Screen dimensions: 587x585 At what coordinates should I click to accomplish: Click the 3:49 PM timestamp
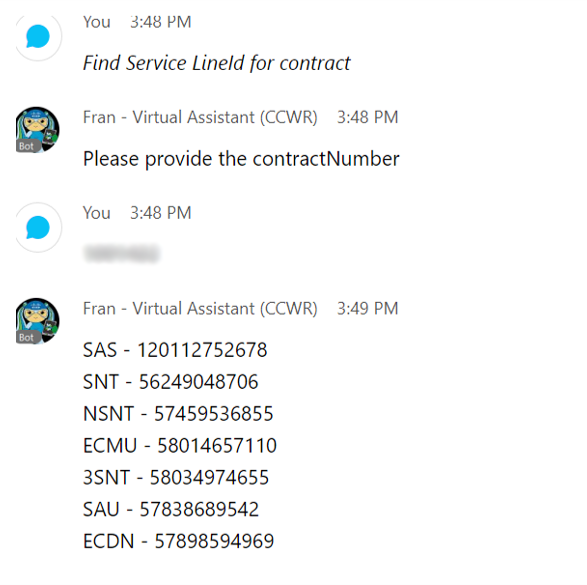tap(368, 308)
